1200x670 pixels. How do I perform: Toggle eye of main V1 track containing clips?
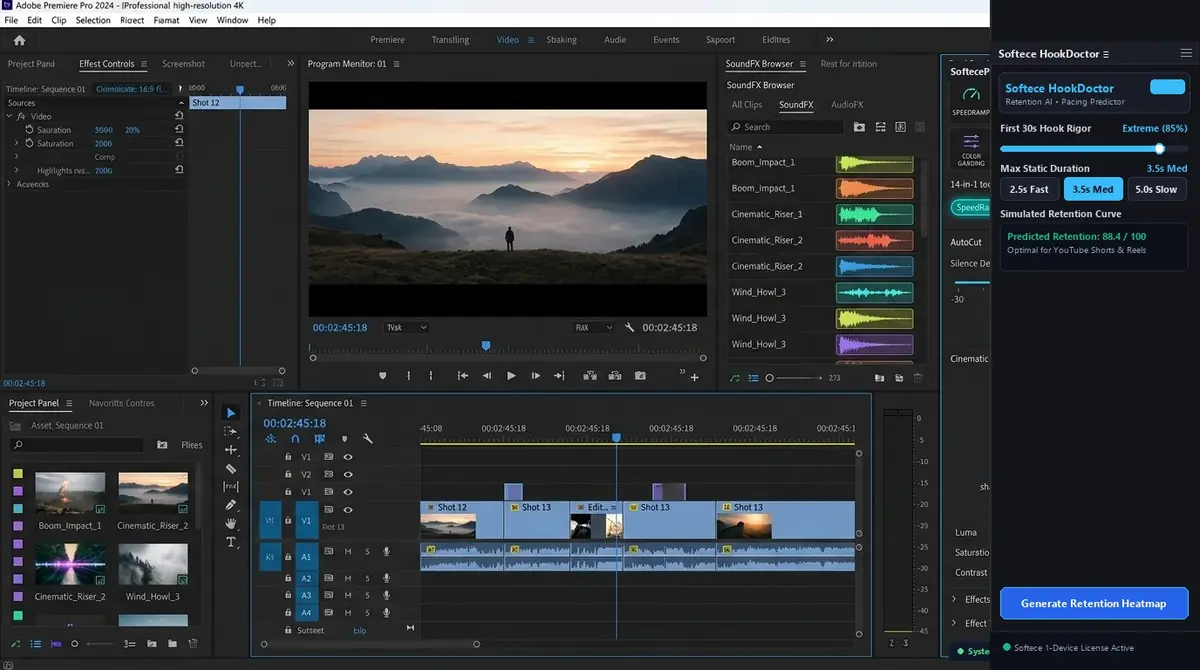coord(348,511)
